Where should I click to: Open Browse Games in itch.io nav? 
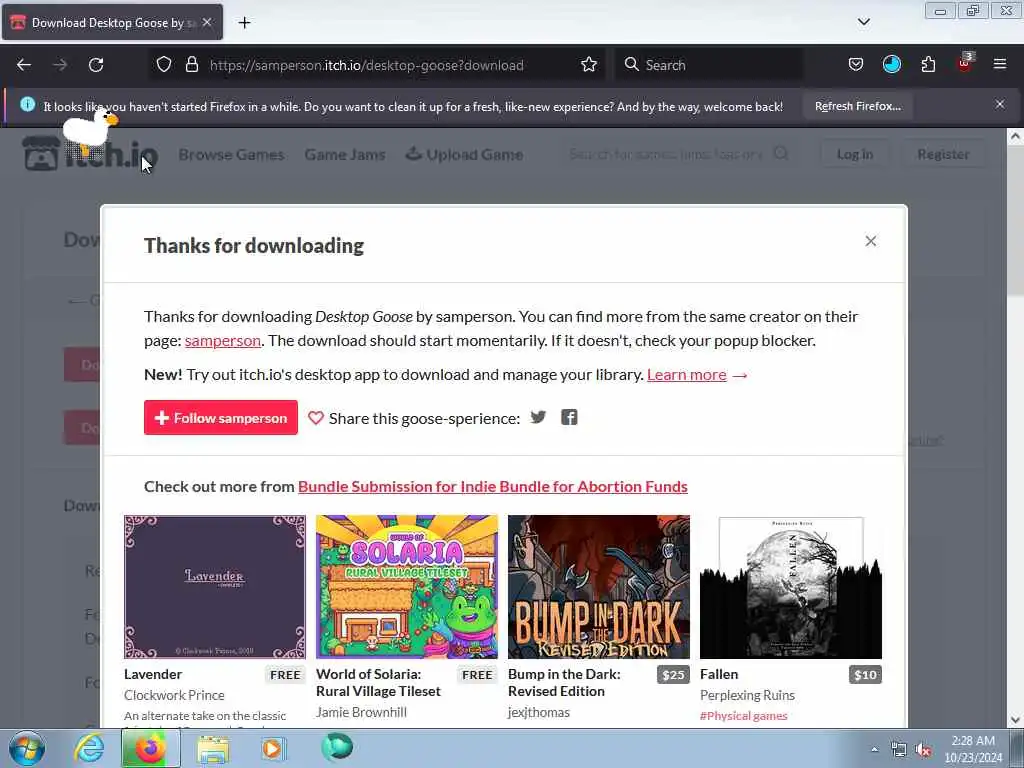point(231,155)
